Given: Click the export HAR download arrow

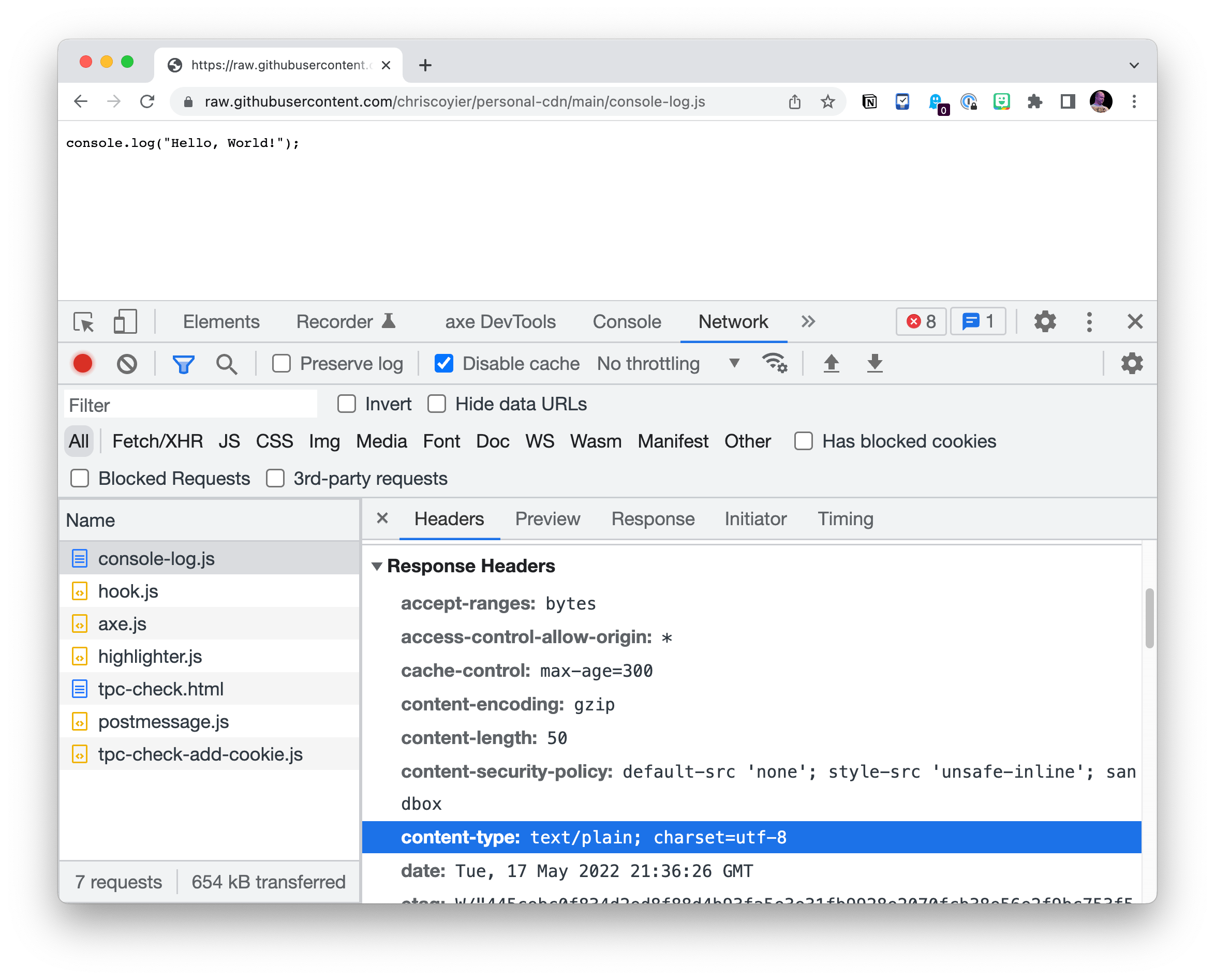Looking at the screenshot, I should (x=875, y=363).
